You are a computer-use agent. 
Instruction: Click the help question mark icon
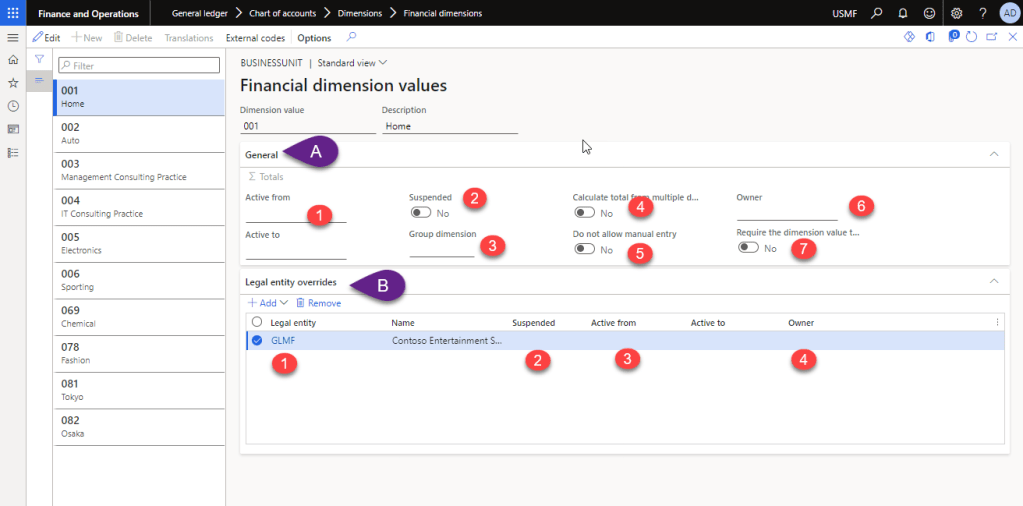click(982, 13)
